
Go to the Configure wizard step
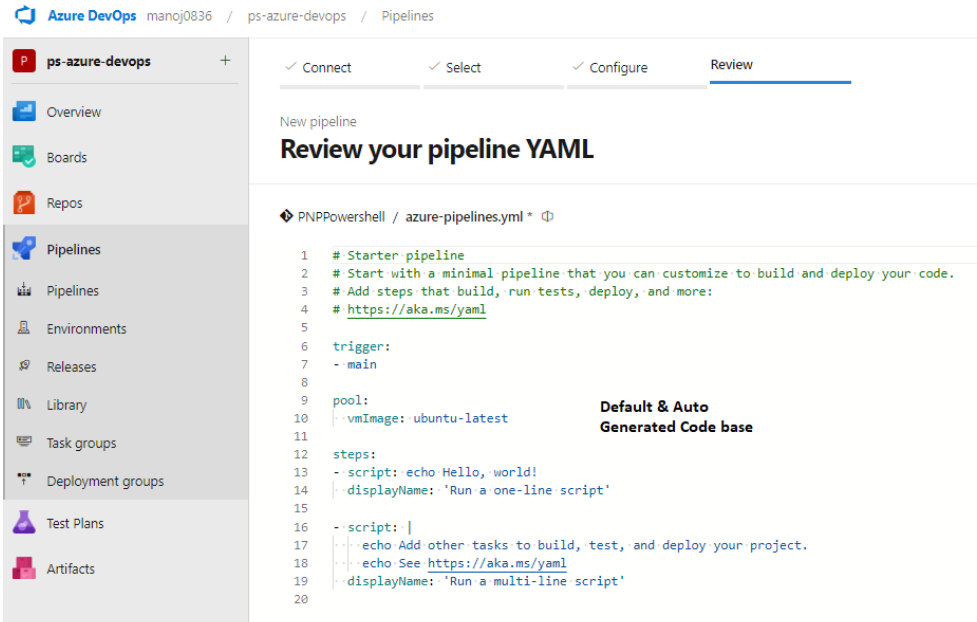[610, 67]
